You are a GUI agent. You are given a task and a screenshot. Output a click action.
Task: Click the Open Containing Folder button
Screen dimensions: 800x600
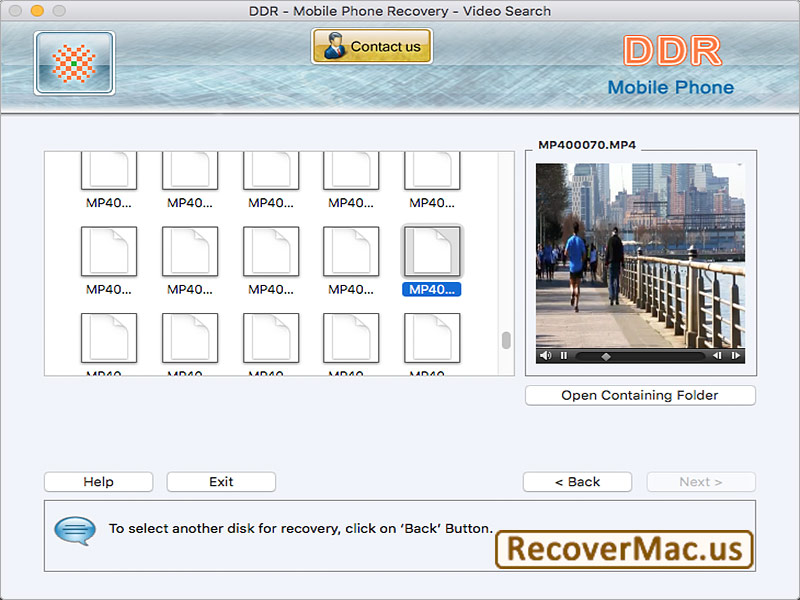pyautogui.click(x=640, y=395)
